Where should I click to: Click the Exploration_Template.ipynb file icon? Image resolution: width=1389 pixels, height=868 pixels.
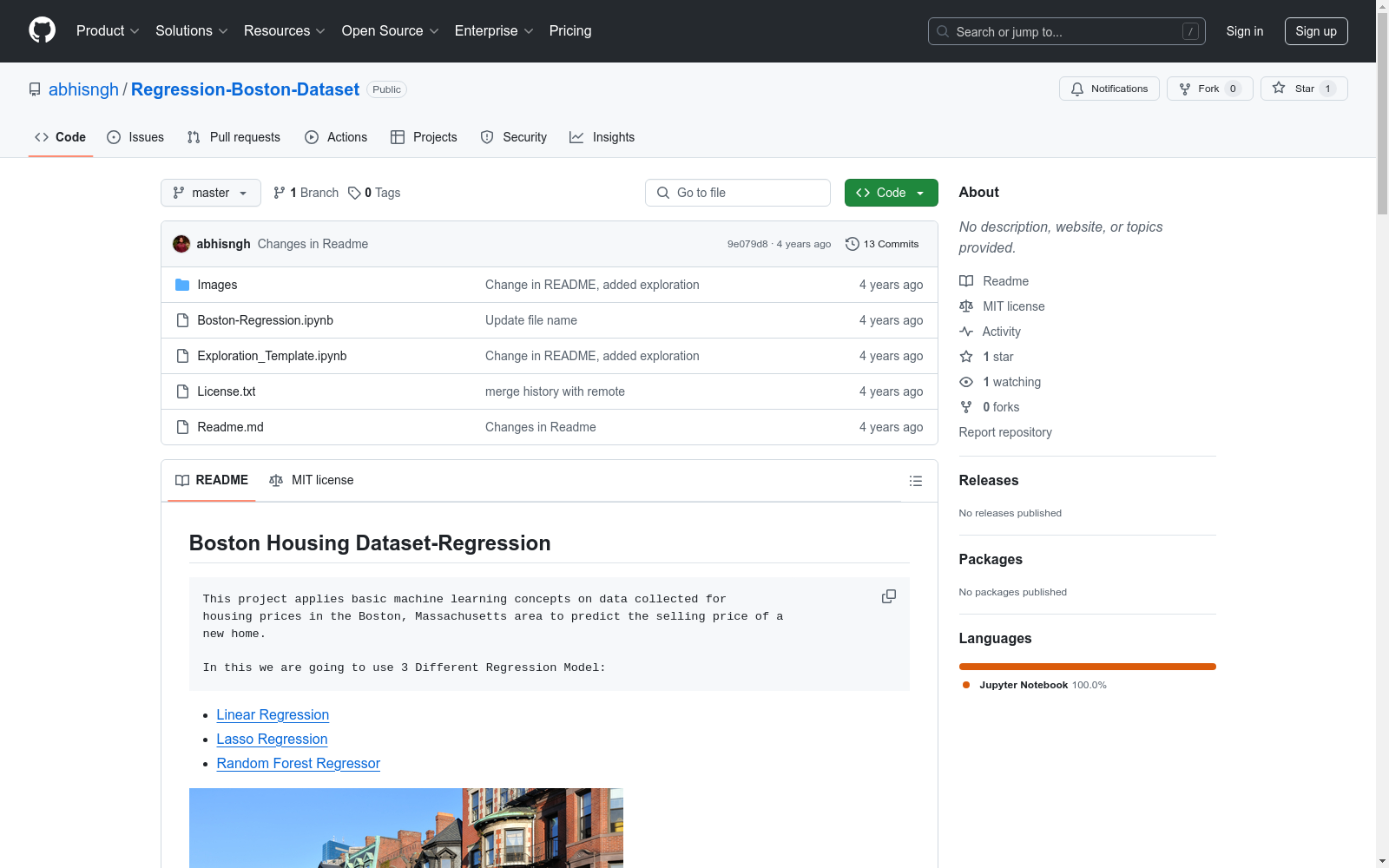click(x=182, y=356)
